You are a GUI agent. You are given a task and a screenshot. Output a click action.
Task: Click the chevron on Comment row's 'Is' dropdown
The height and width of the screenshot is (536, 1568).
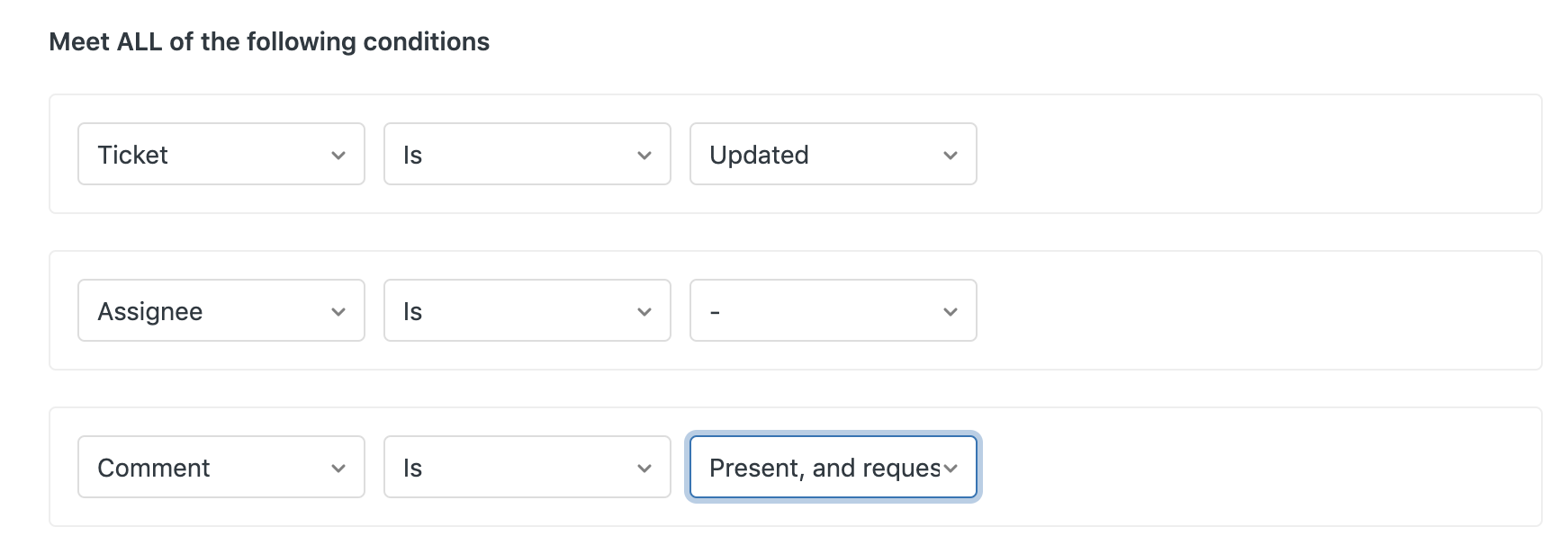click(644, 469)
